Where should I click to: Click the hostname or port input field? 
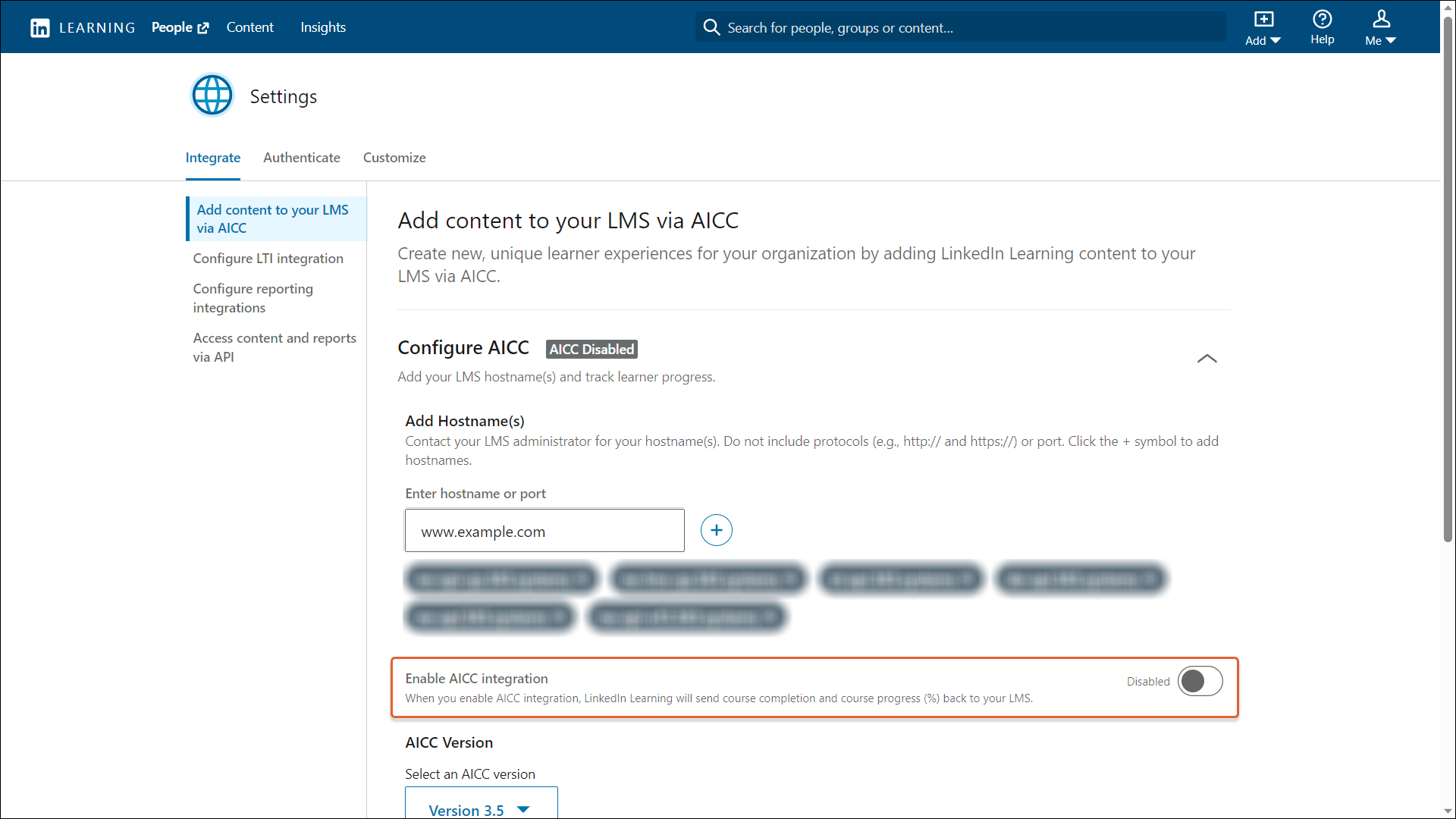point(544,531)
